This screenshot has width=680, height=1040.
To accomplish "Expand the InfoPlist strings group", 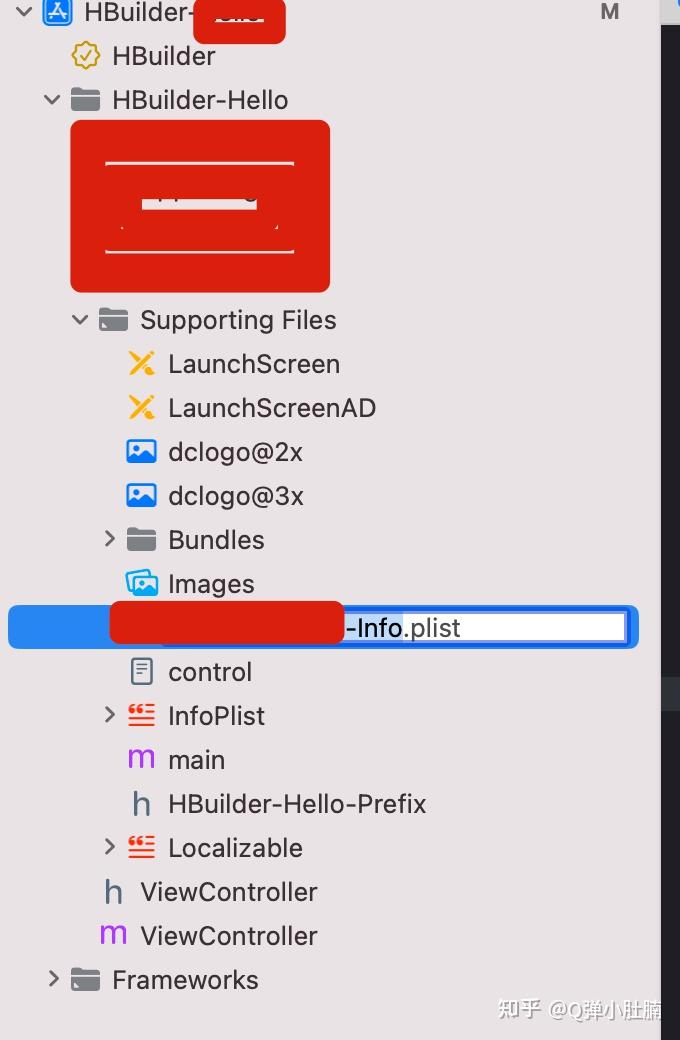I will (x=109, y=715).
